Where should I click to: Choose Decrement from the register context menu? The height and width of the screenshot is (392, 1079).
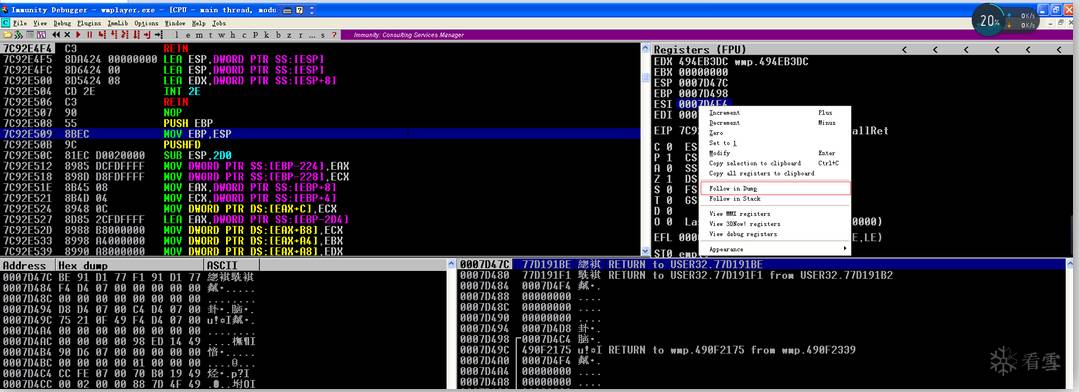[775, 123]
